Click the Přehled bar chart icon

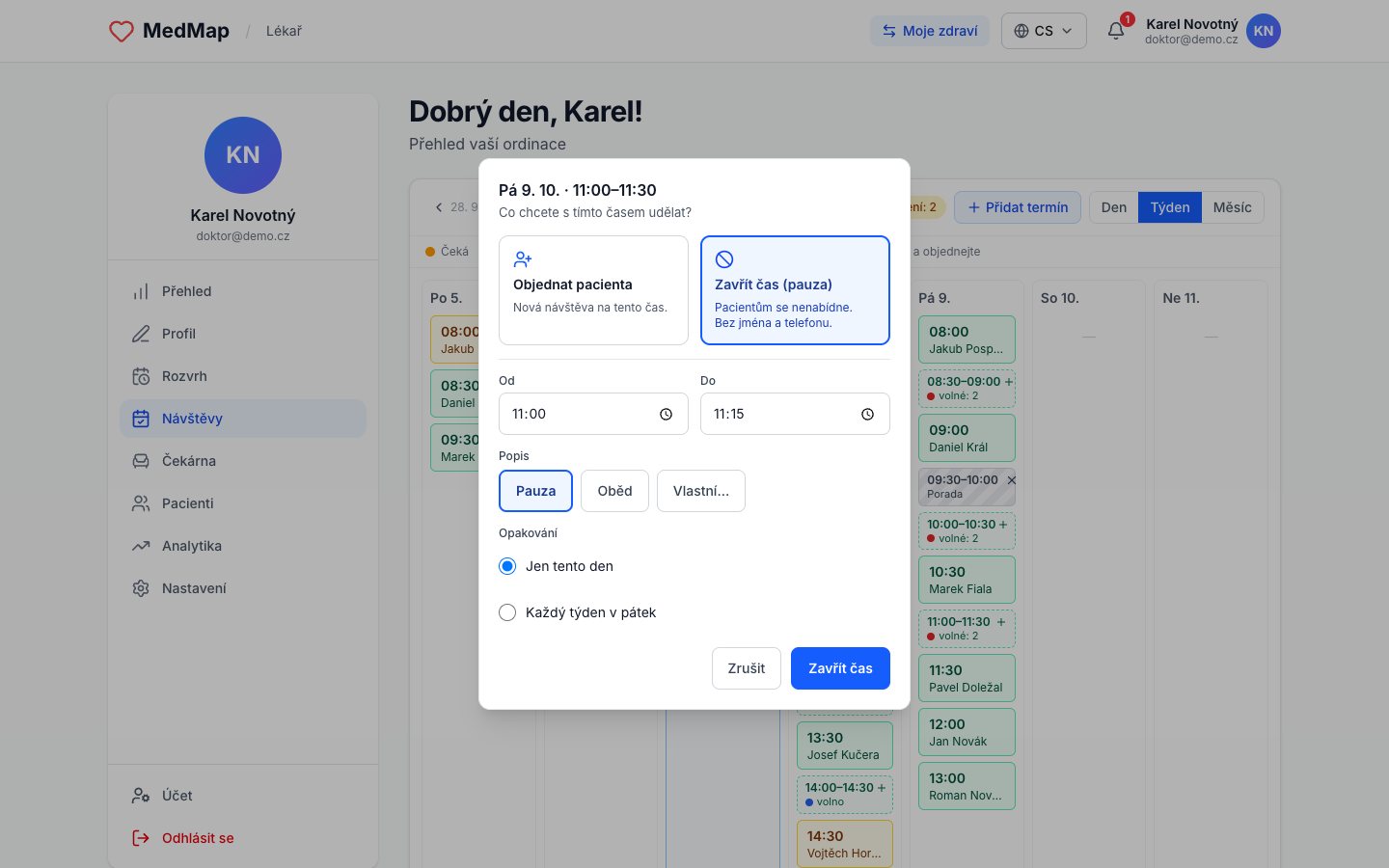coord(141,291)
